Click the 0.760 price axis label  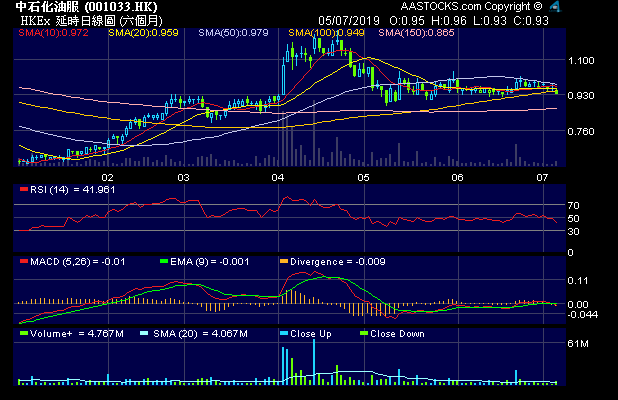(x=581, y=131)
